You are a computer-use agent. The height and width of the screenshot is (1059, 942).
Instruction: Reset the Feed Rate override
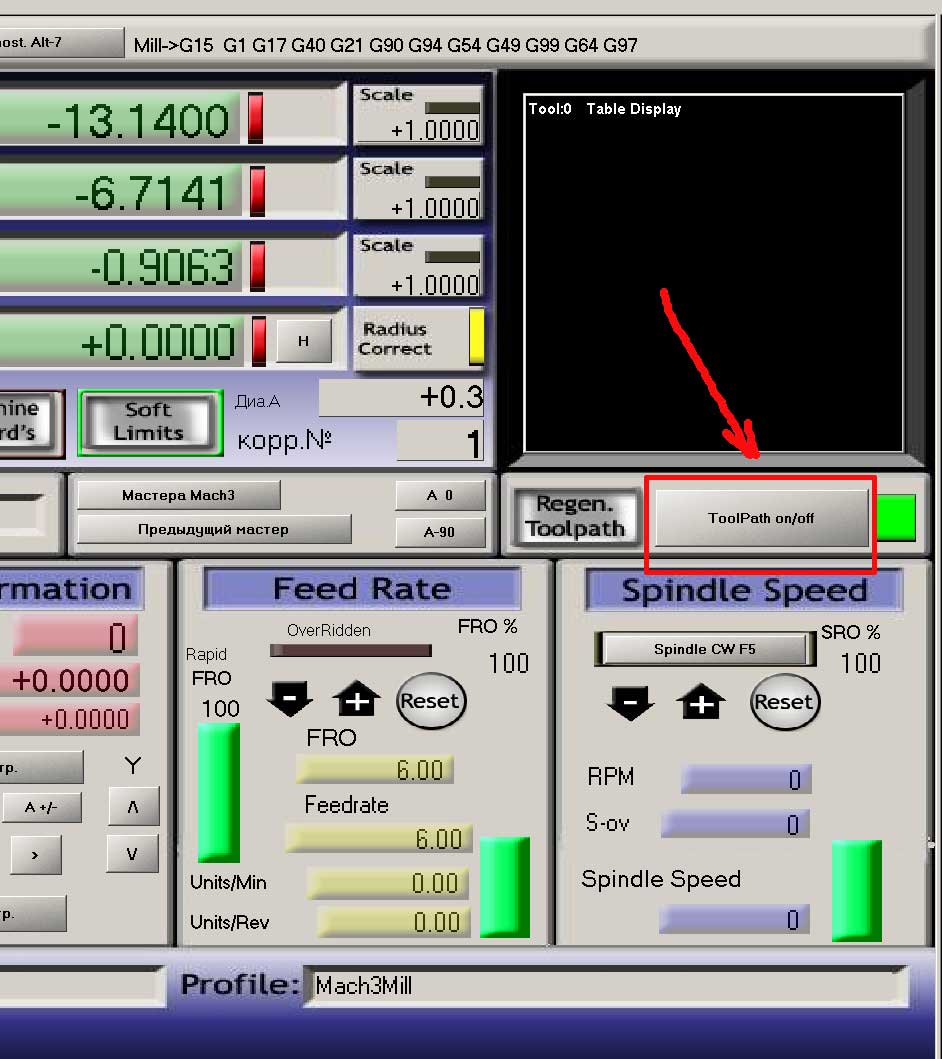(429, 701)
